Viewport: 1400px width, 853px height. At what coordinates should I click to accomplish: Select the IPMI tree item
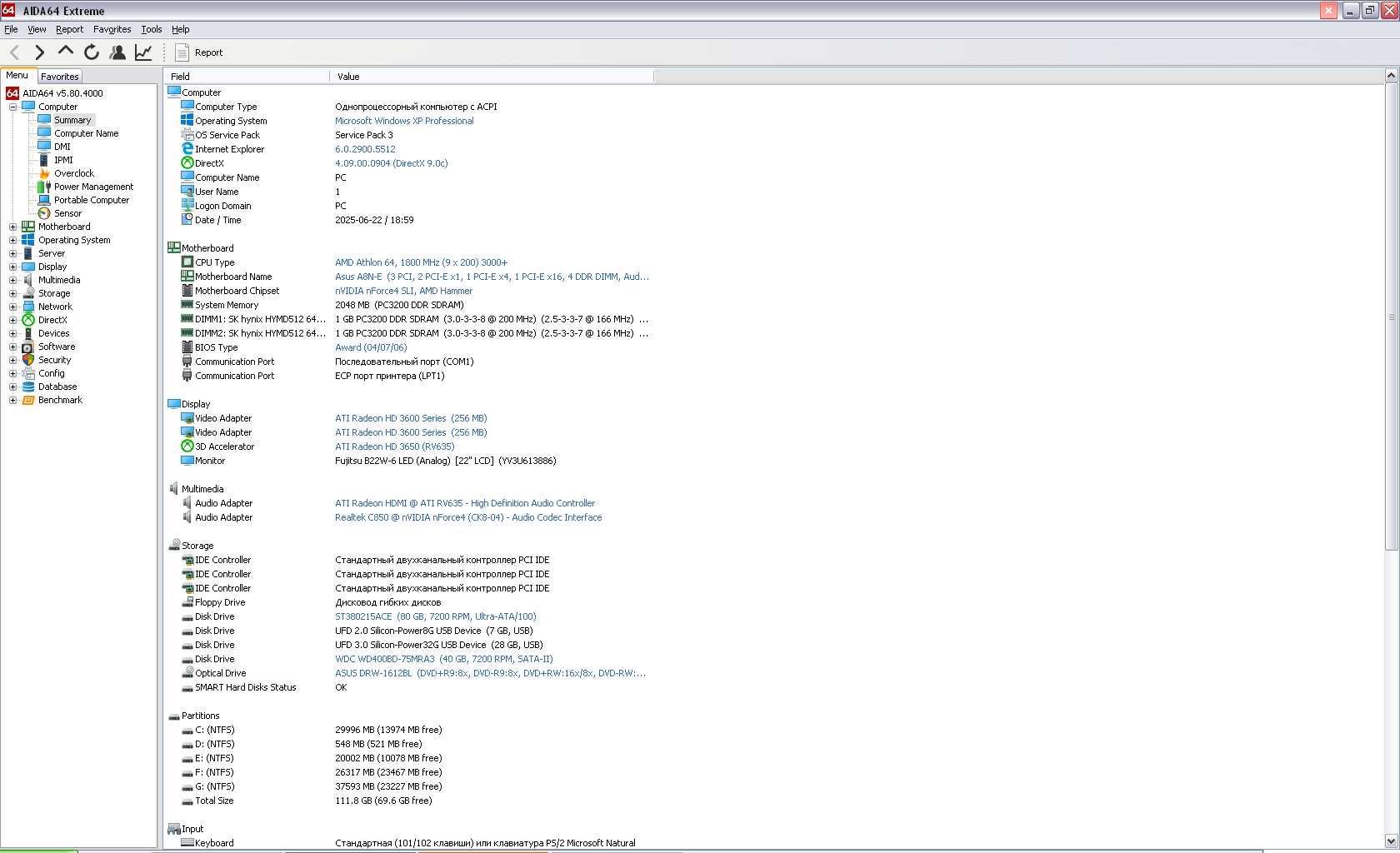(63, 160)
